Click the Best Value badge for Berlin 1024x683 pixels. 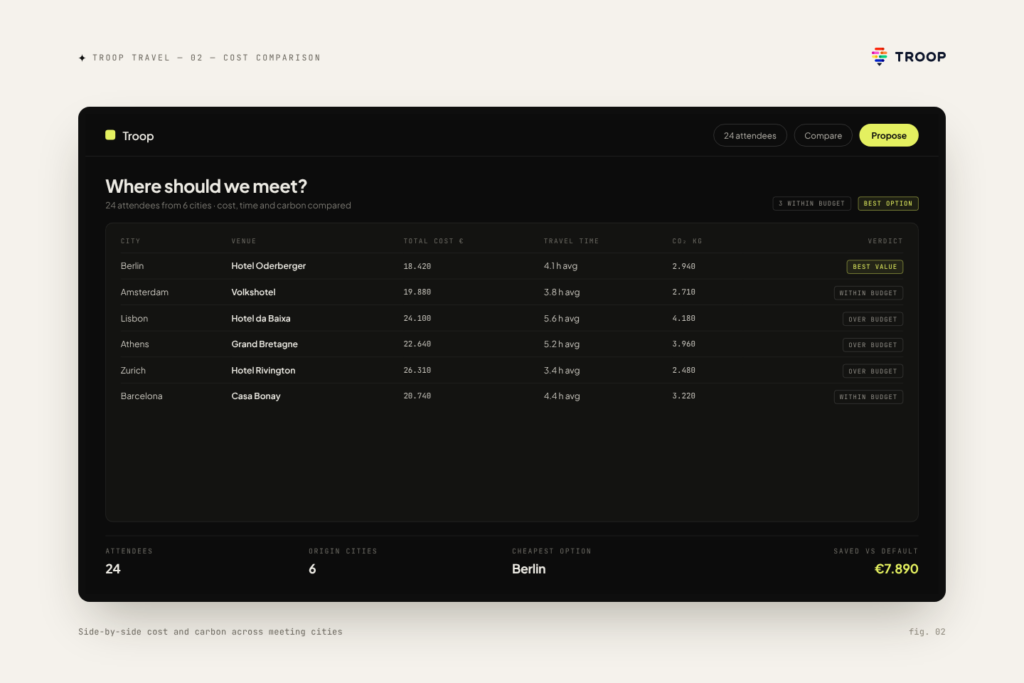(x=875, y=266)
